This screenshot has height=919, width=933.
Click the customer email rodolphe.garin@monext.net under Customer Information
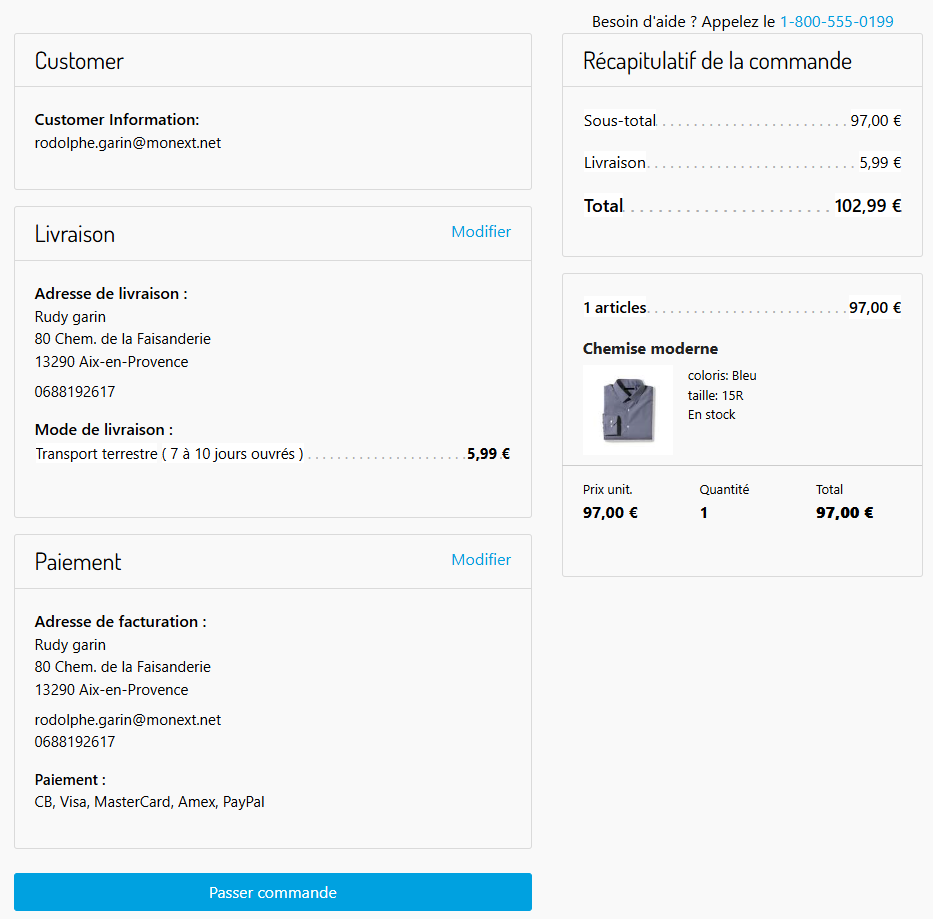pos(128,143)
